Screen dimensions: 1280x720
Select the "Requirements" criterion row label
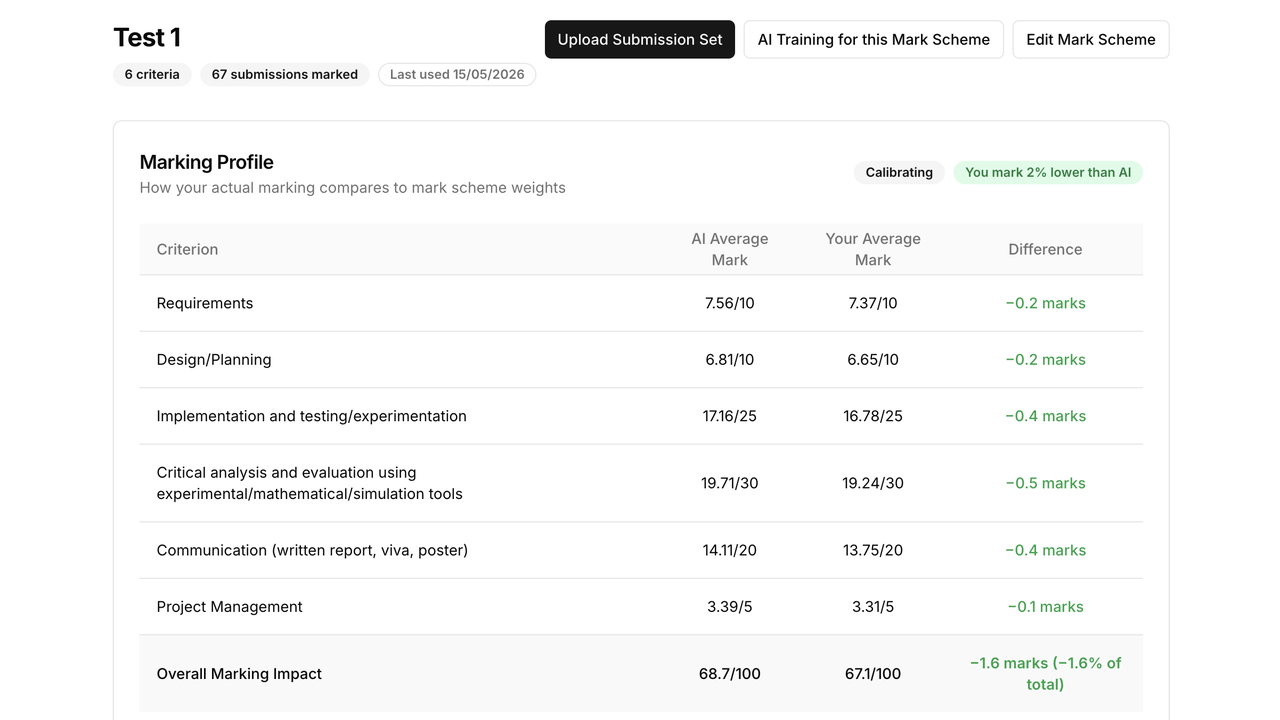pos(205,304)
